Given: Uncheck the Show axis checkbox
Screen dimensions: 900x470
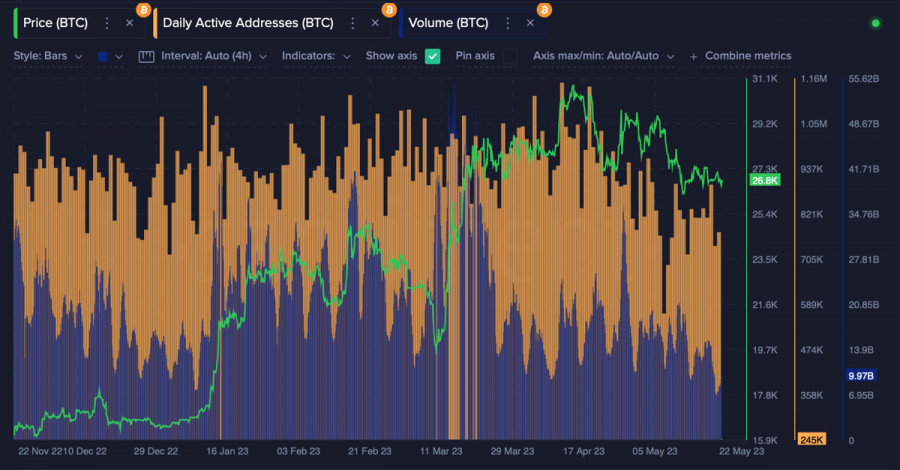Looking at the screenshot, I should (x=432, y=56).
